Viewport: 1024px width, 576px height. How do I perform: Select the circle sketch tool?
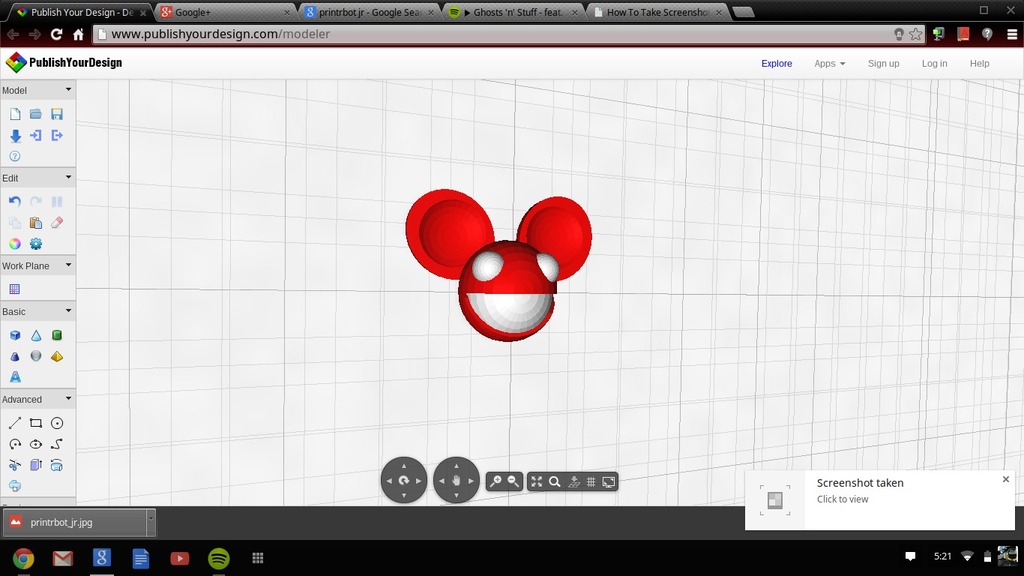(57, 423)
